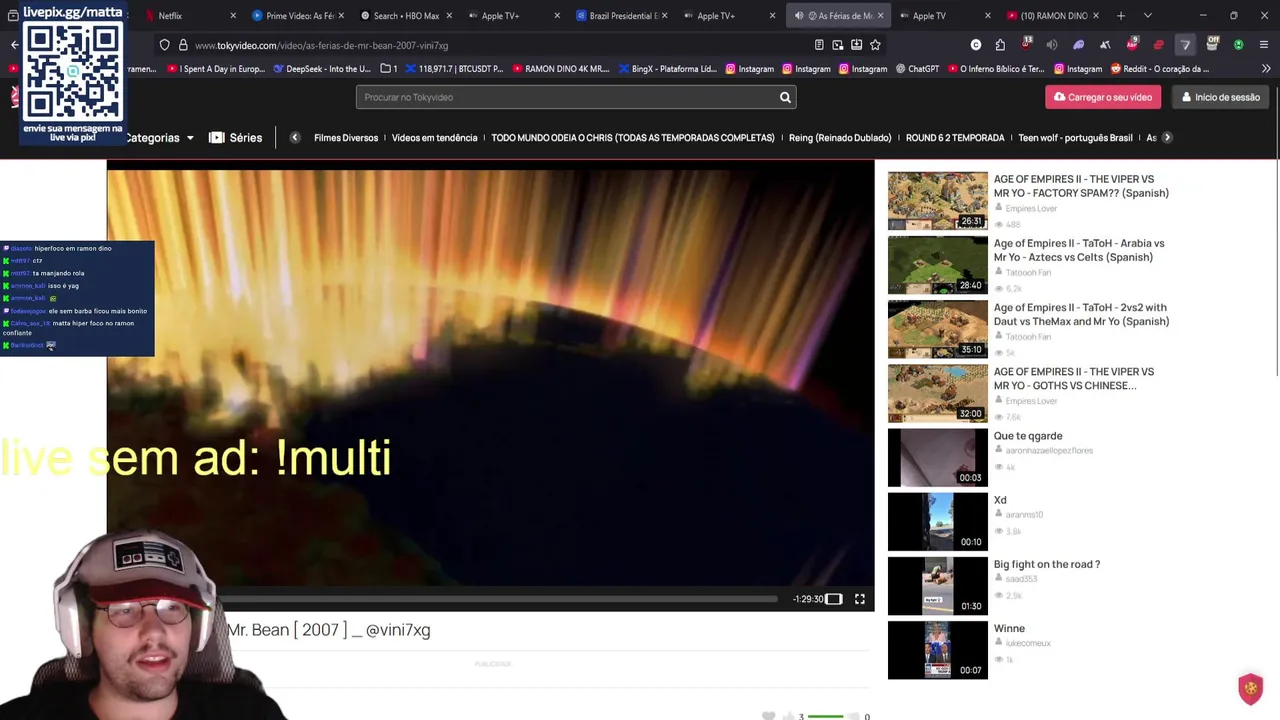Screen dimensions: 1280x720
Task: Open uploader 'Tatoooh Fan' under the Arabia video
Action: point(1028,273)
